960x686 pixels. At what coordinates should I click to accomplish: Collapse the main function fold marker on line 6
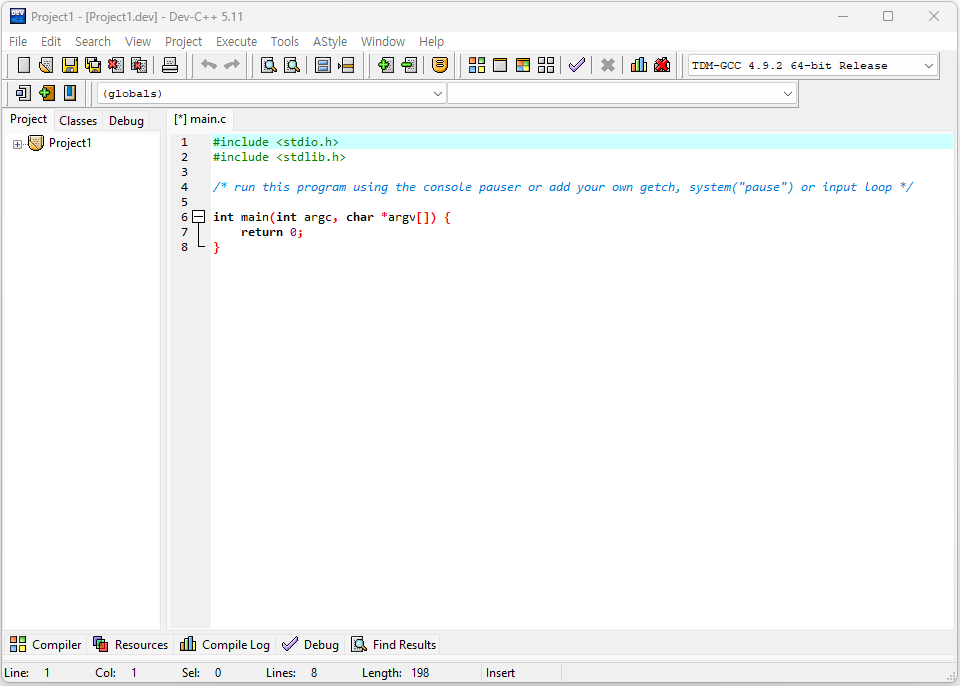pos(198,216)
